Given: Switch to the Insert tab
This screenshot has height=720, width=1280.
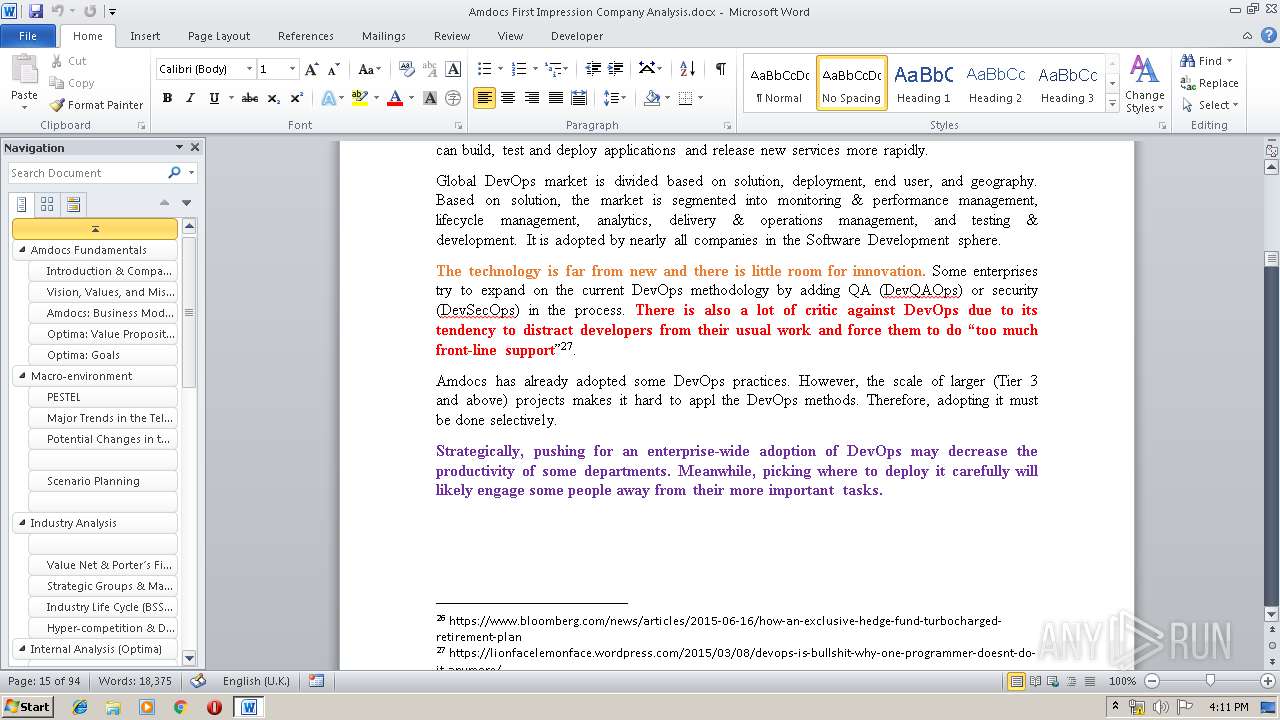Looking at the screenshot, I should pyautogui.click(x=145, y=36).
